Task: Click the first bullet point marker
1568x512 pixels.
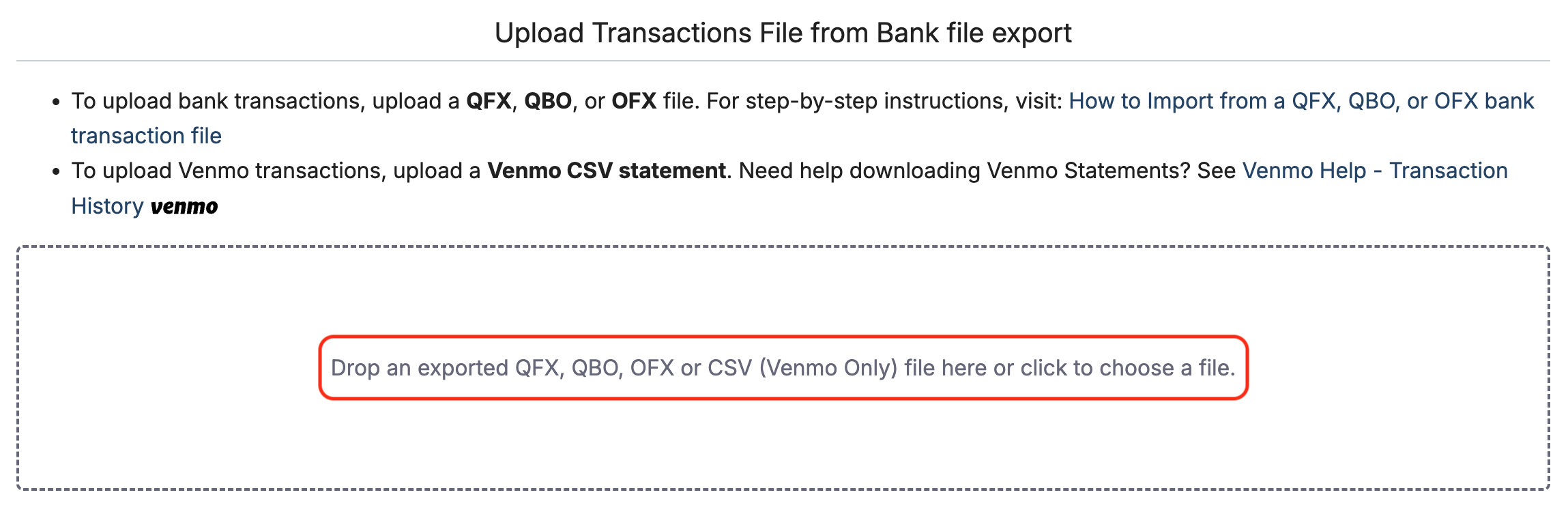Action: coord(57,102)
